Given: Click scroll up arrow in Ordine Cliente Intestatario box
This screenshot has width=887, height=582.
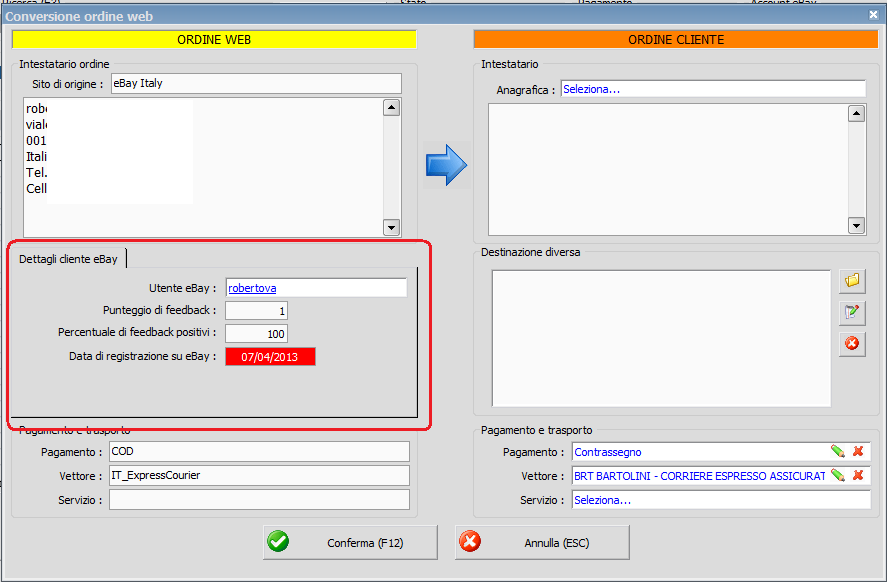Looking at the screenshot, I should 856,114.
